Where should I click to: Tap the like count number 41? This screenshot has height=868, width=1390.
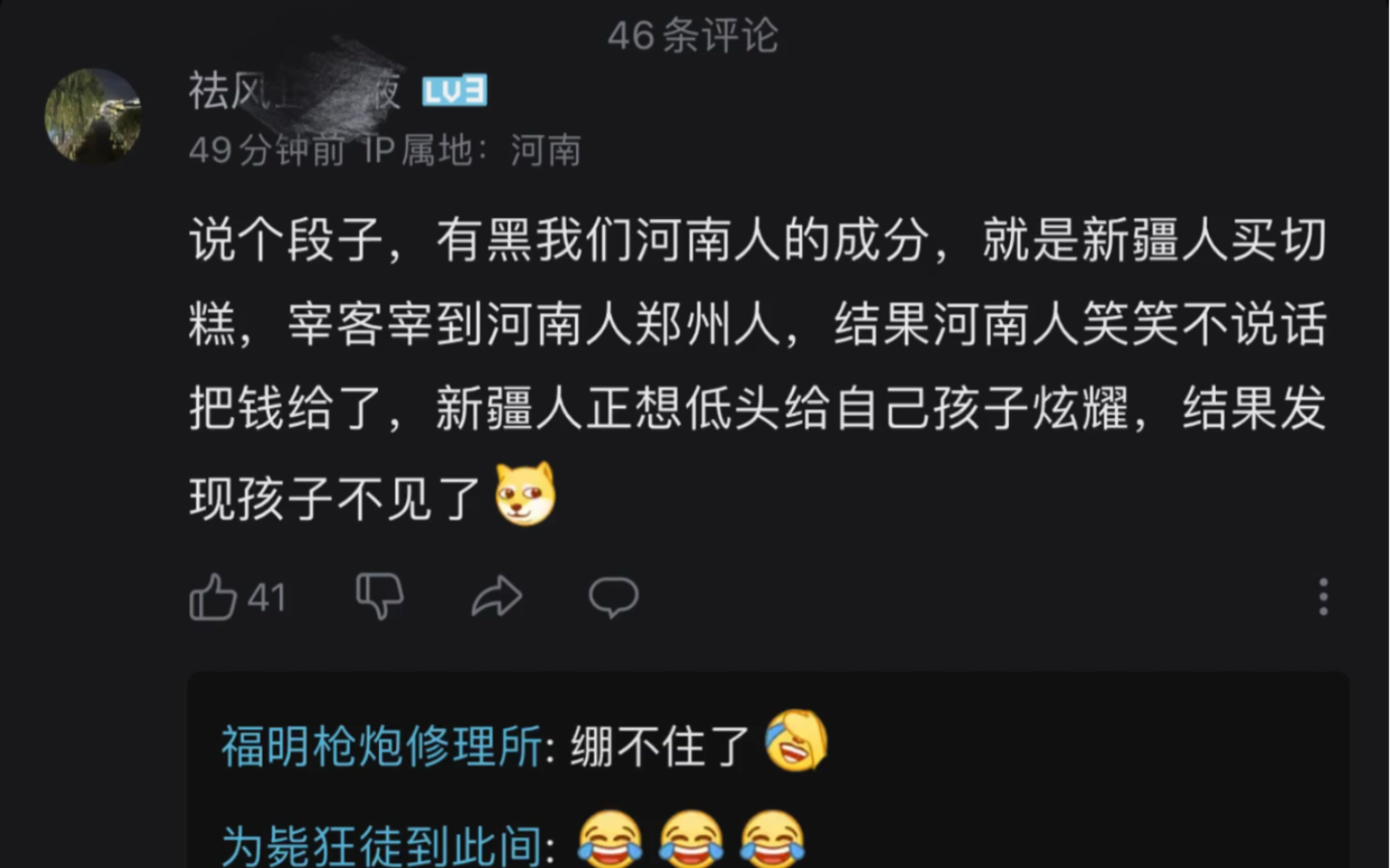[266, 598]
